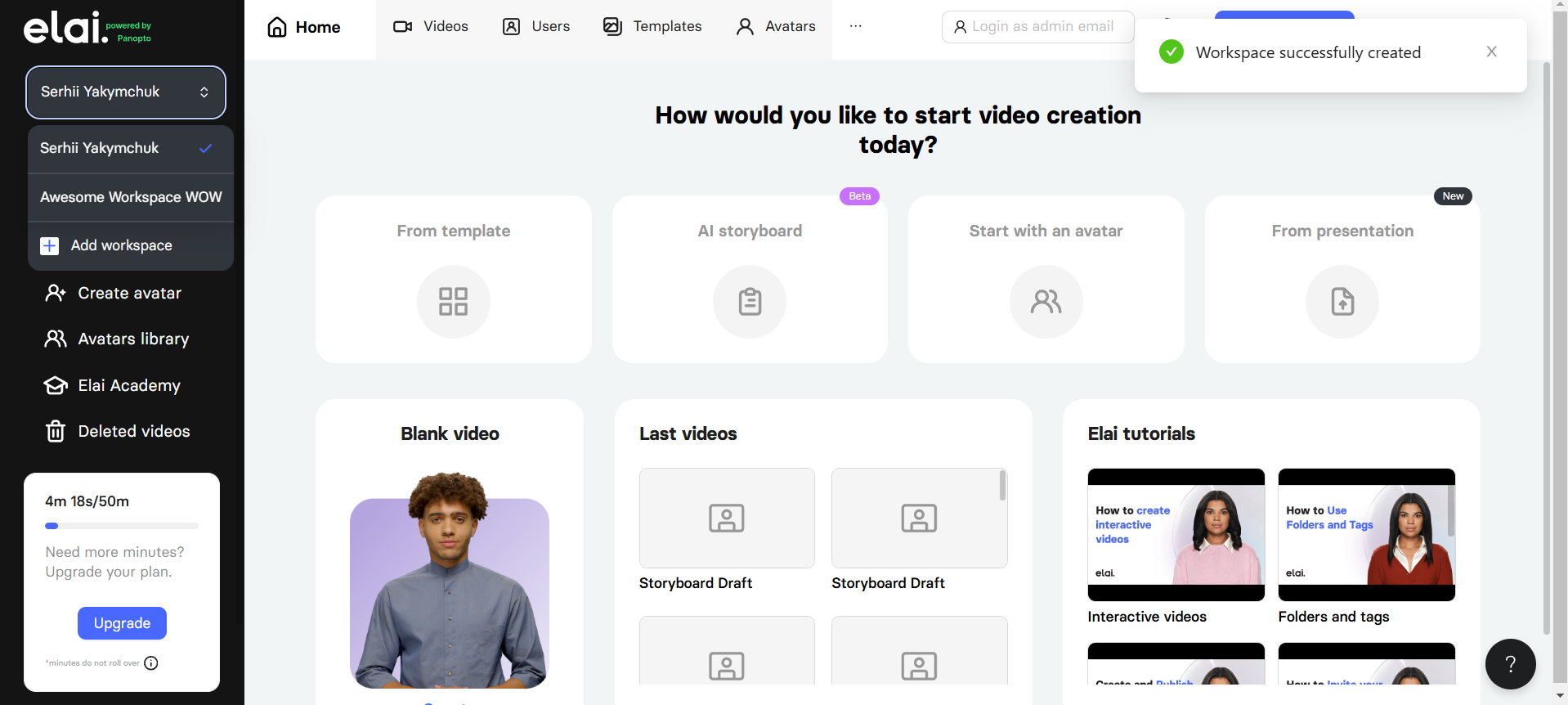Click the Last videos panel scrollbar

[x=1002, y=486]
